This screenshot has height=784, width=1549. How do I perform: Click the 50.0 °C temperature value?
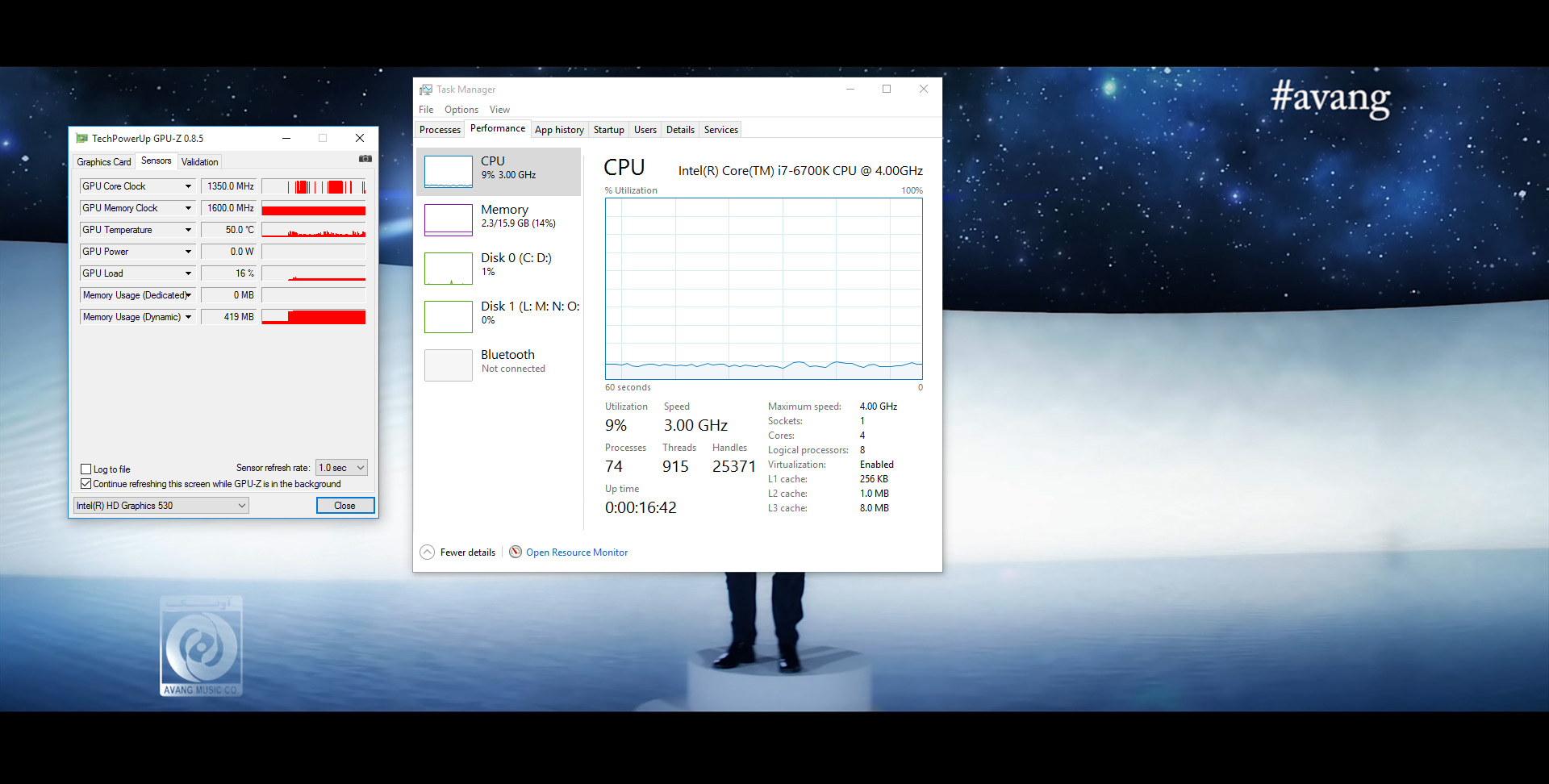[228, 230]
